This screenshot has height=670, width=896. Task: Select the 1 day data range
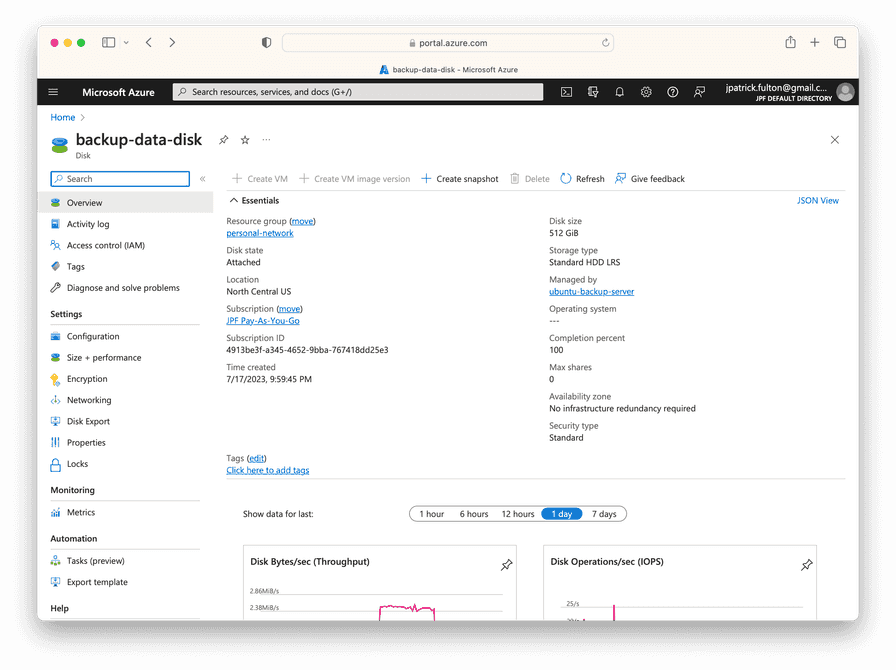click(x=562, y=514)
